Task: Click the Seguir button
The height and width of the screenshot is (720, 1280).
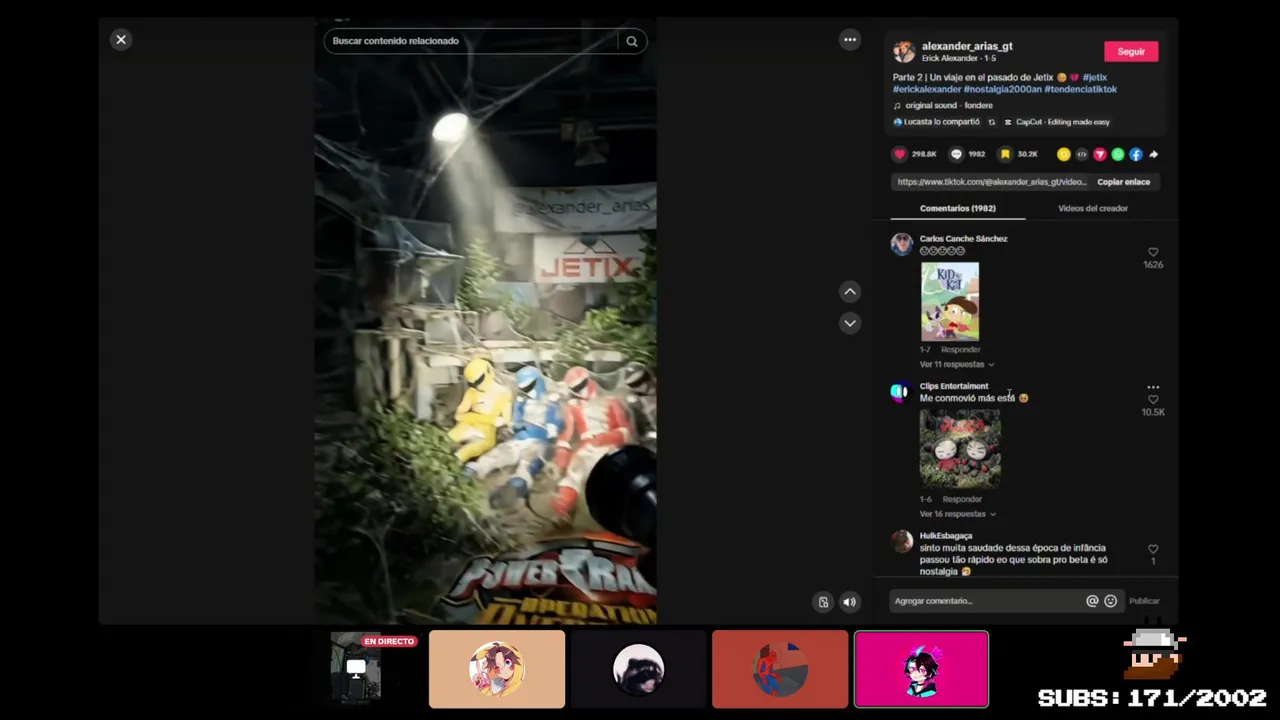Action: (x=1131, y=52)
